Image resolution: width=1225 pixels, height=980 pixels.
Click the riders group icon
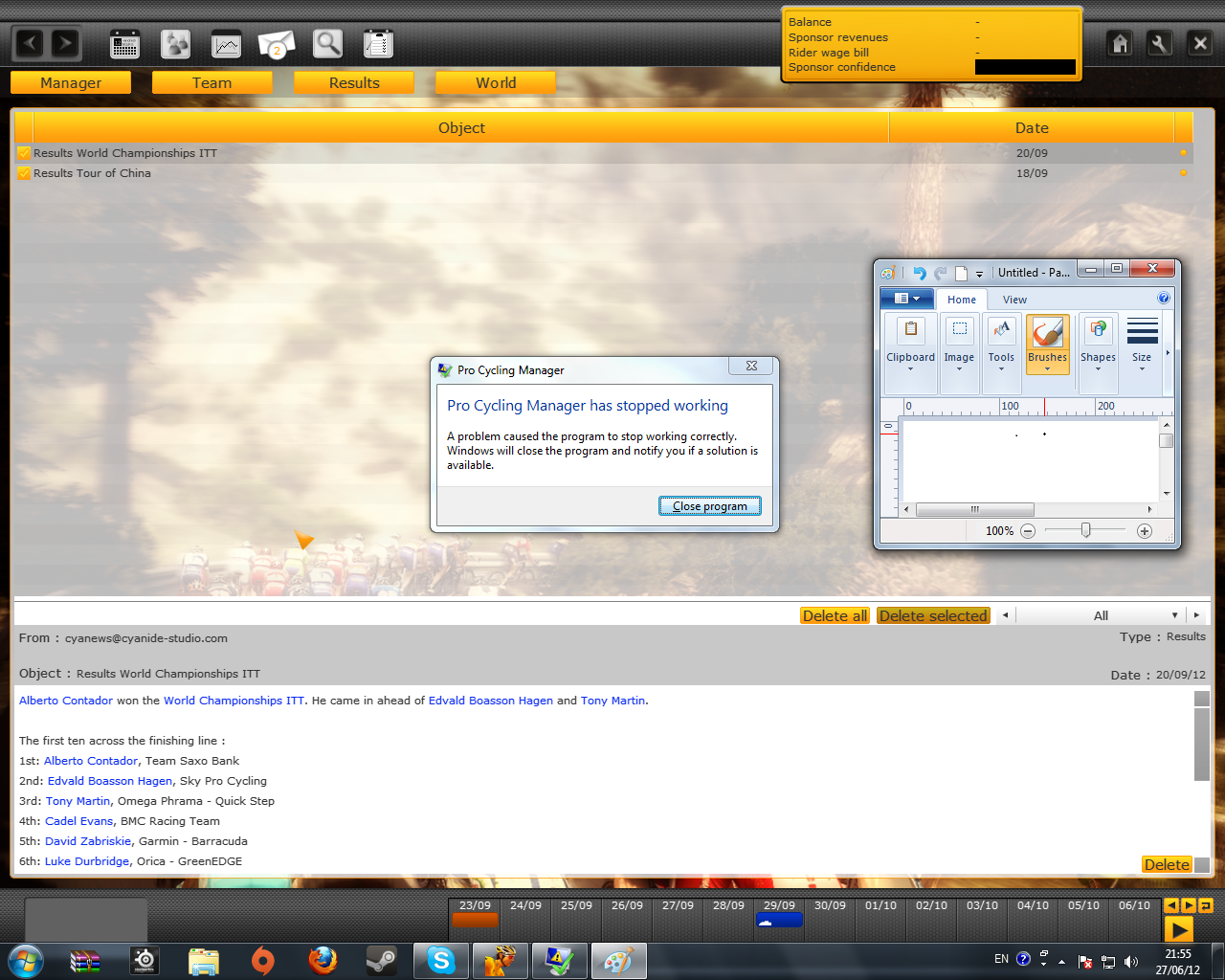(x=175, y=44)
